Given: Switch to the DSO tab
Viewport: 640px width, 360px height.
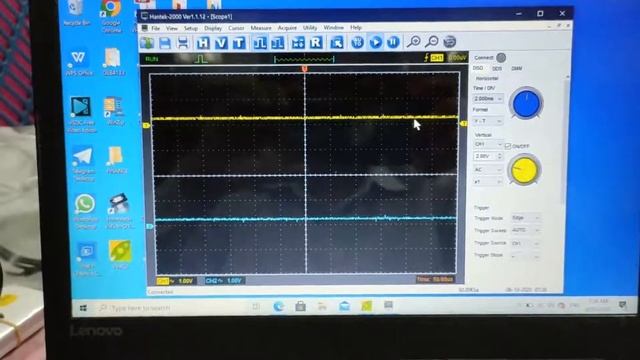Looking at the screenshot, I should pos(478,68).
